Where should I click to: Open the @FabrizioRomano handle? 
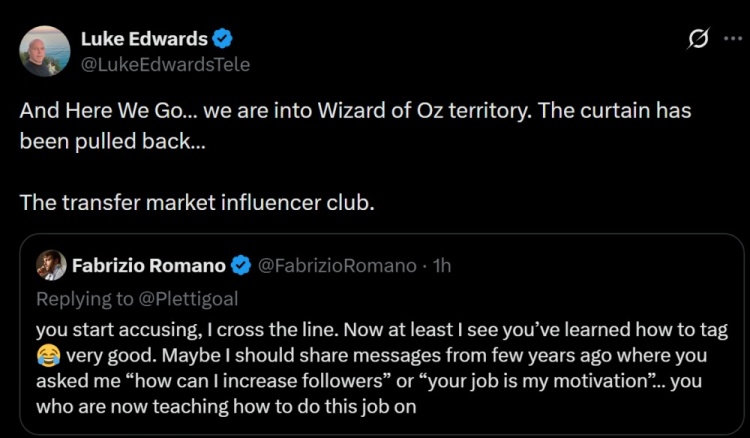pyautogui.click(x=337, y=266)
